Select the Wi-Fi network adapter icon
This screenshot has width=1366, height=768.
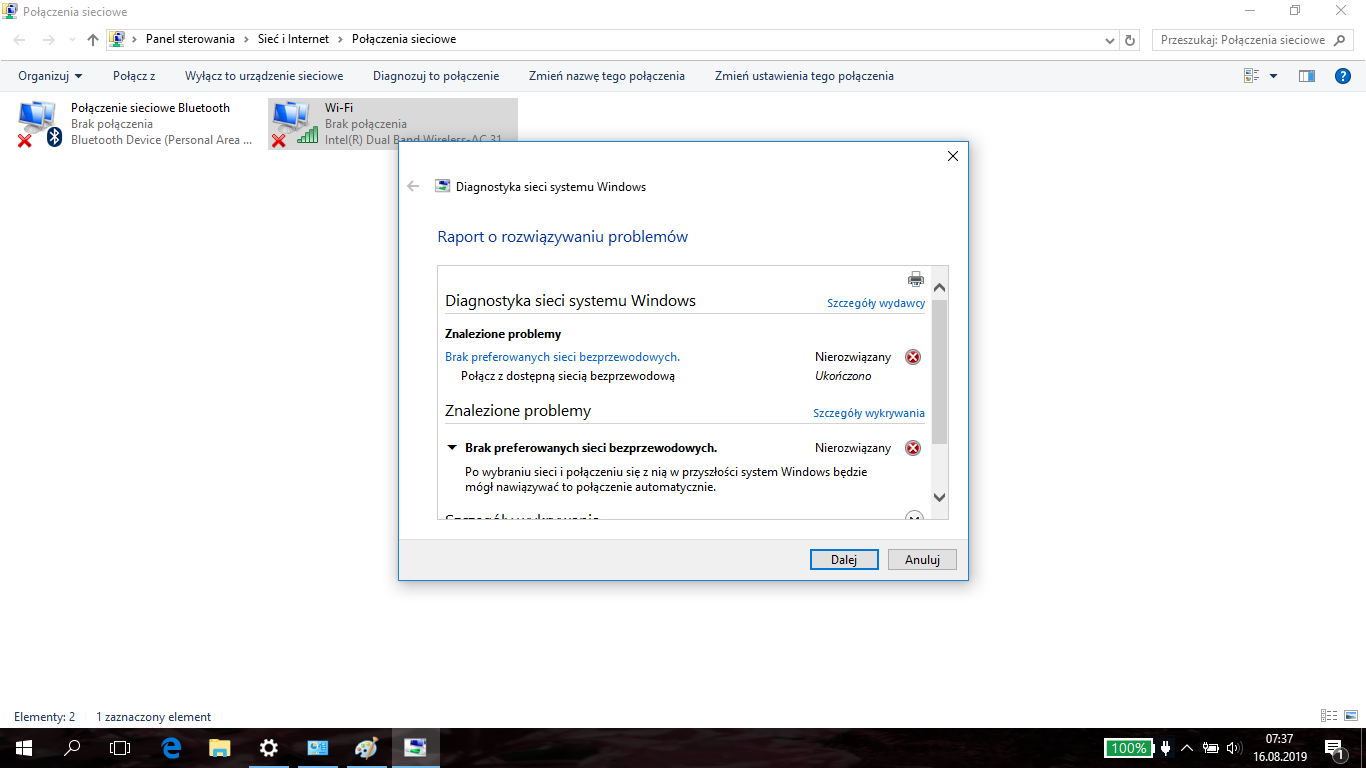(x=294, y=124)
